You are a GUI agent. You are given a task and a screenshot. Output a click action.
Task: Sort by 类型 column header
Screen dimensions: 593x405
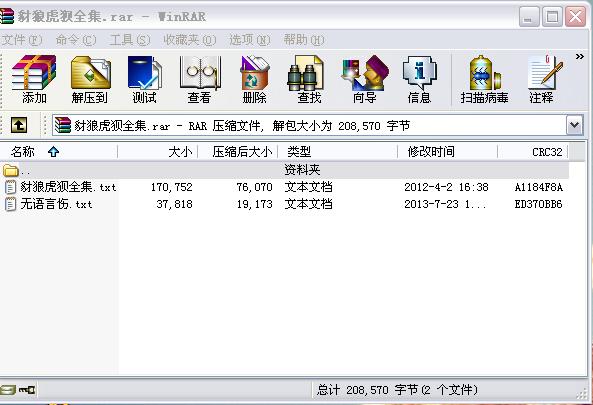338,152
